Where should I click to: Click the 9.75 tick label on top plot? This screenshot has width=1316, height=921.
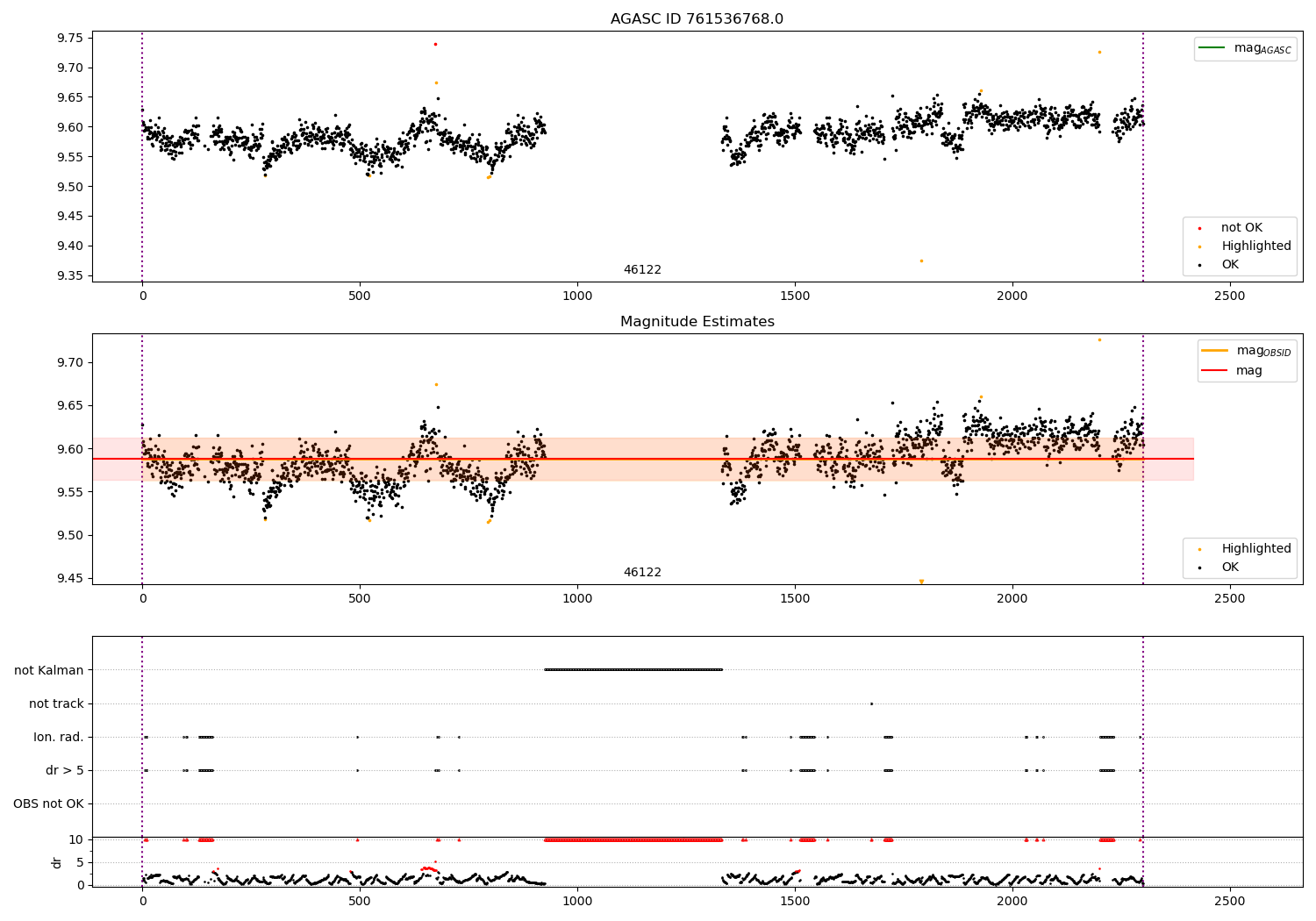[70, 38]
